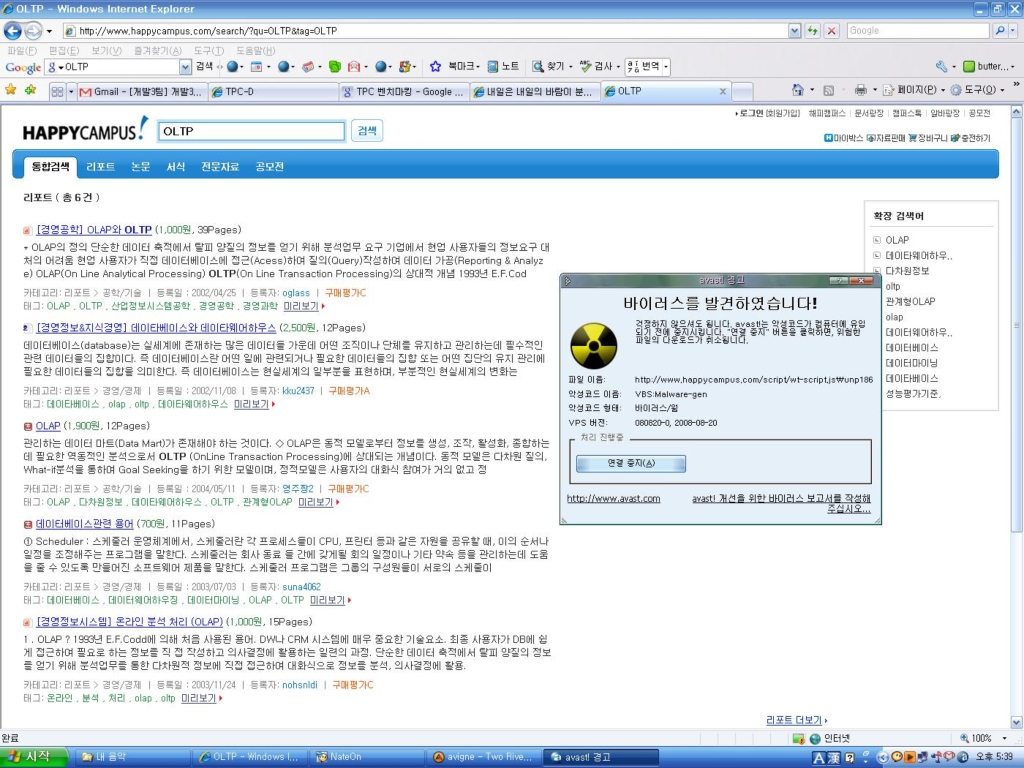The image size is (1024, 768).
Task: Close the OLTP browser tab
Action: coord(722,91)
